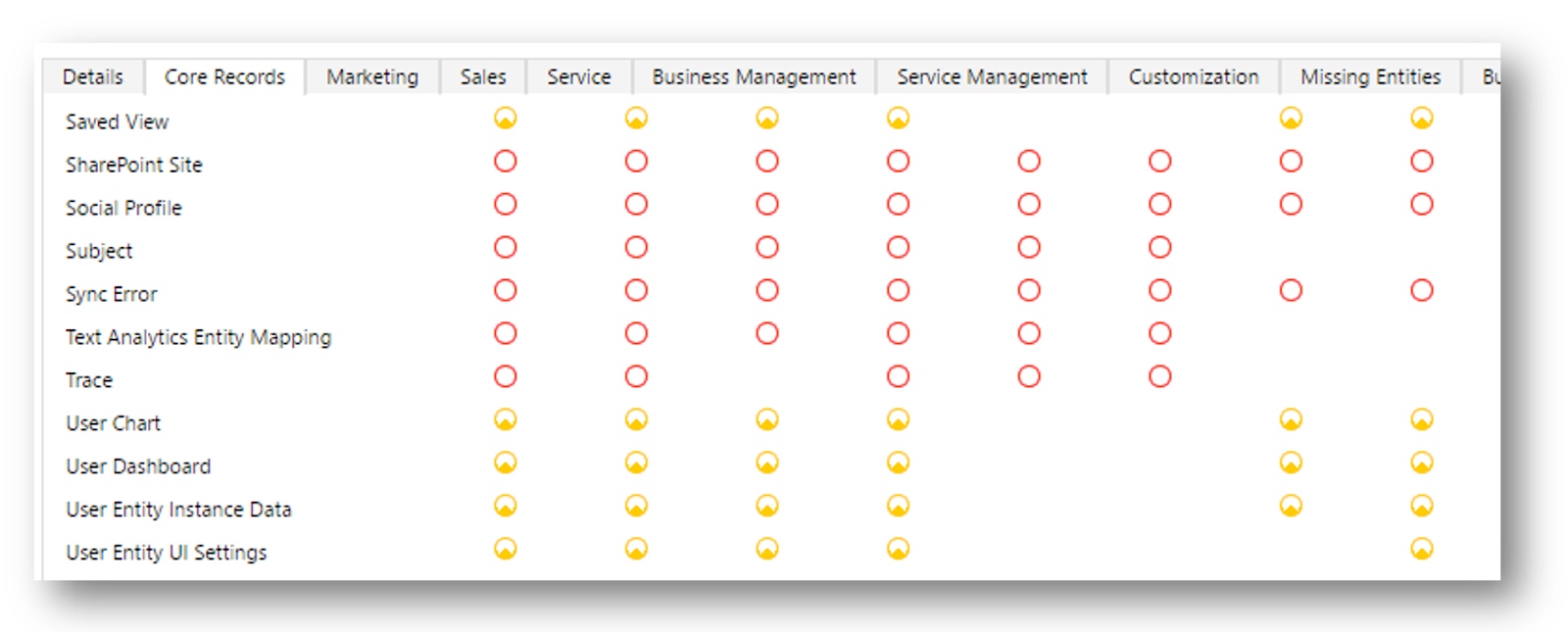This screenshot has width=1568, height=632.
Task: Switch to the Missing Entities tab
Action: click(1370, 77)
